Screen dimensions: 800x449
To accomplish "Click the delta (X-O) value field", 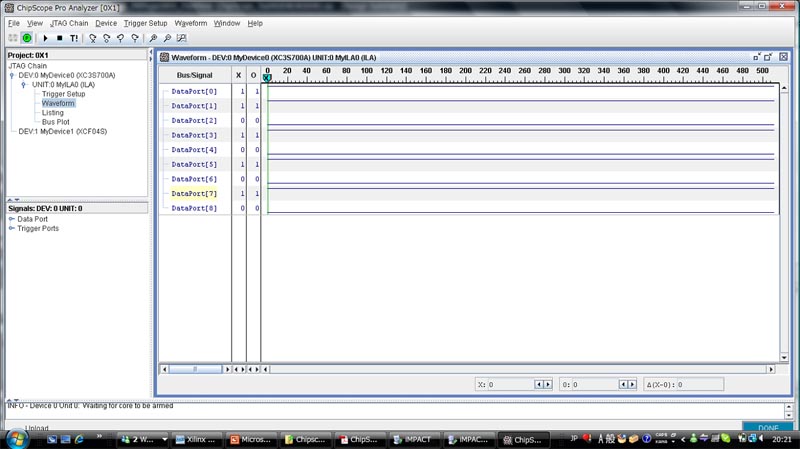I will coord(699,385).
